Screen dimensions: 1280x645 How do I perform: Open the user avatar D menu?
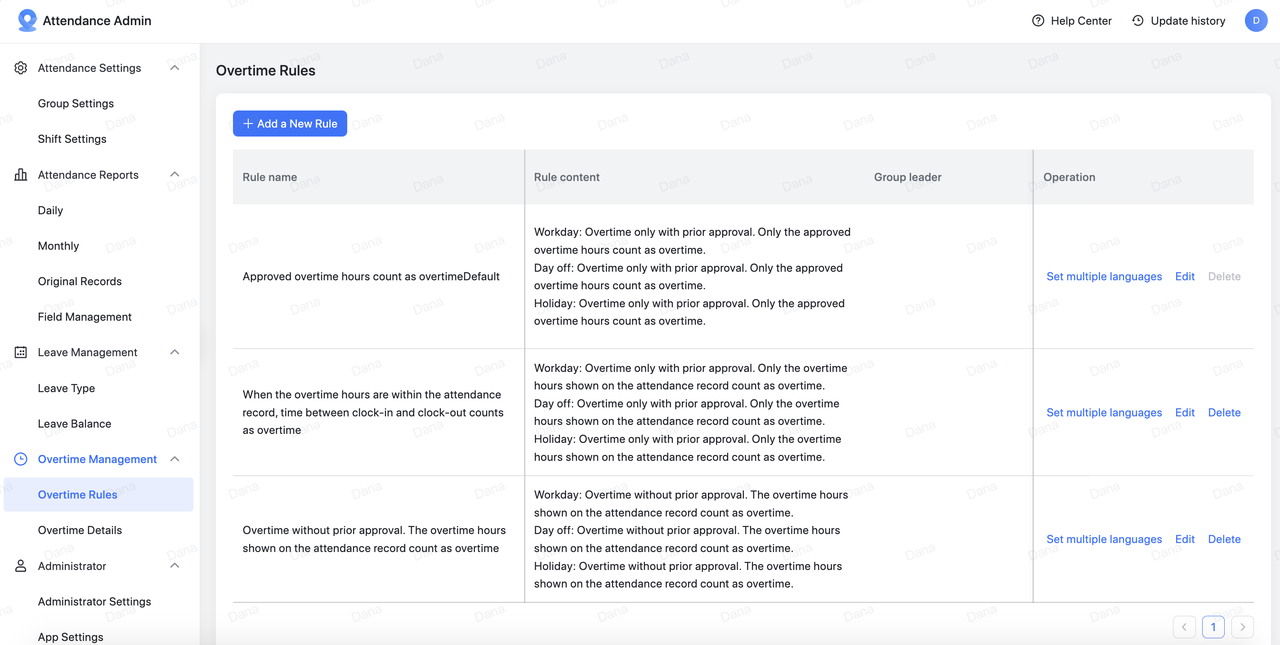(x=1256, y=21)
